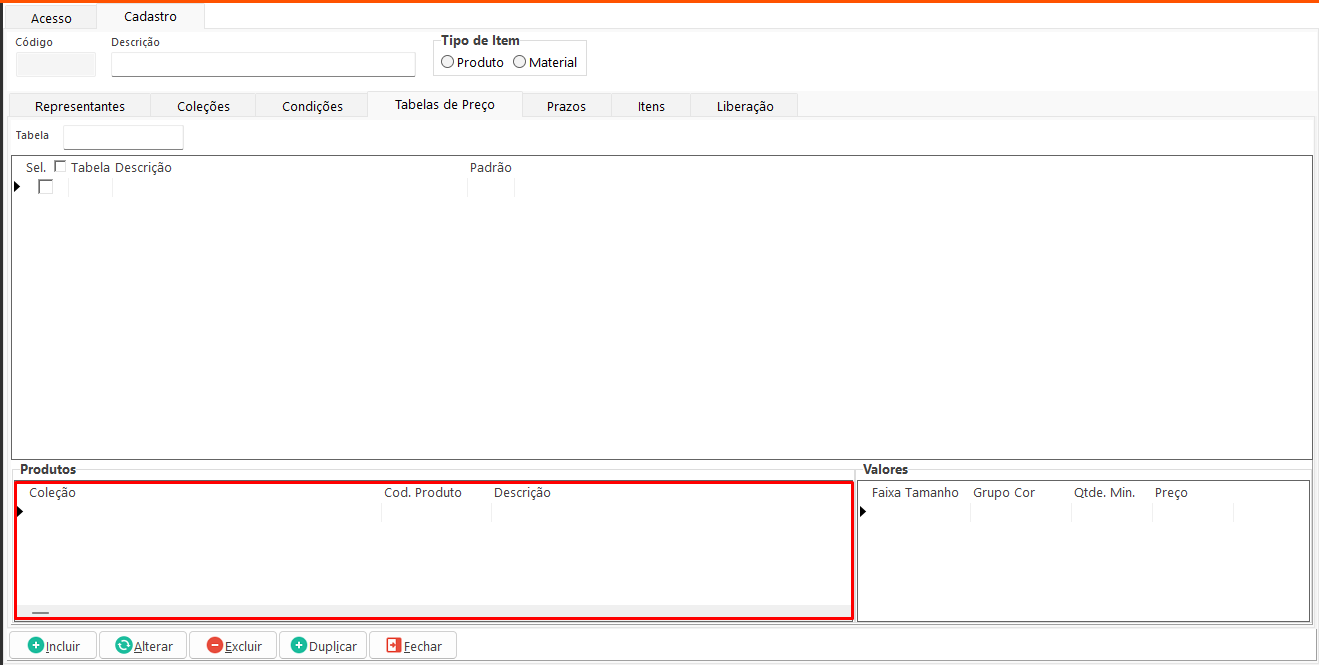Click the red minus Excluir icon
This screenshot has height=665, width=1319.
pyautogui.click(x=214, y=646)
